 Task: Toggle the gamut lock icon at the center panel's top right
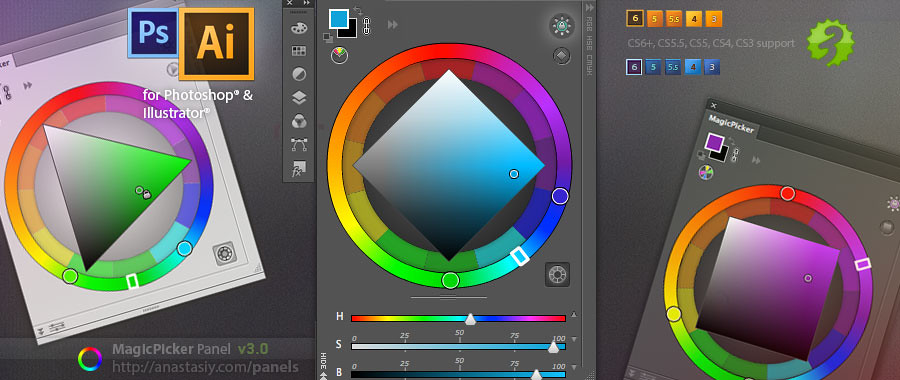(562, 25)
